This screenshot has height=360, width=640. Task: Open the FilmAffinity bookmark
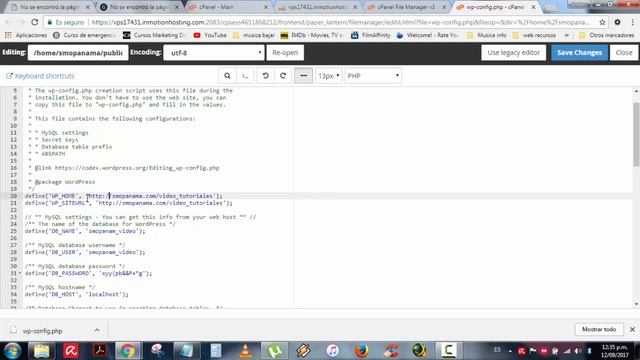[371, 35]
